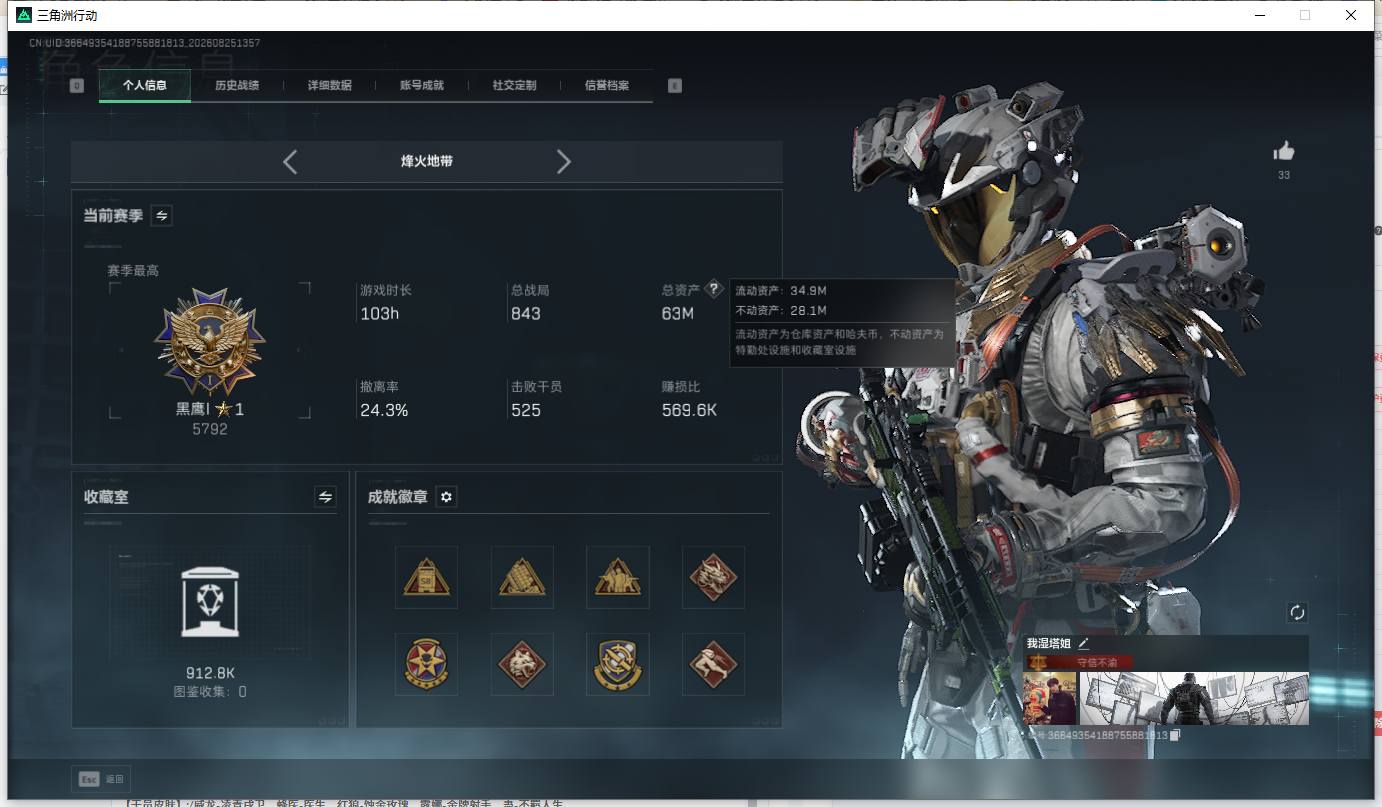Screen dimensions: 1382x807
Task: Select the 信誉档案 tab
Action: click(607, 86)
